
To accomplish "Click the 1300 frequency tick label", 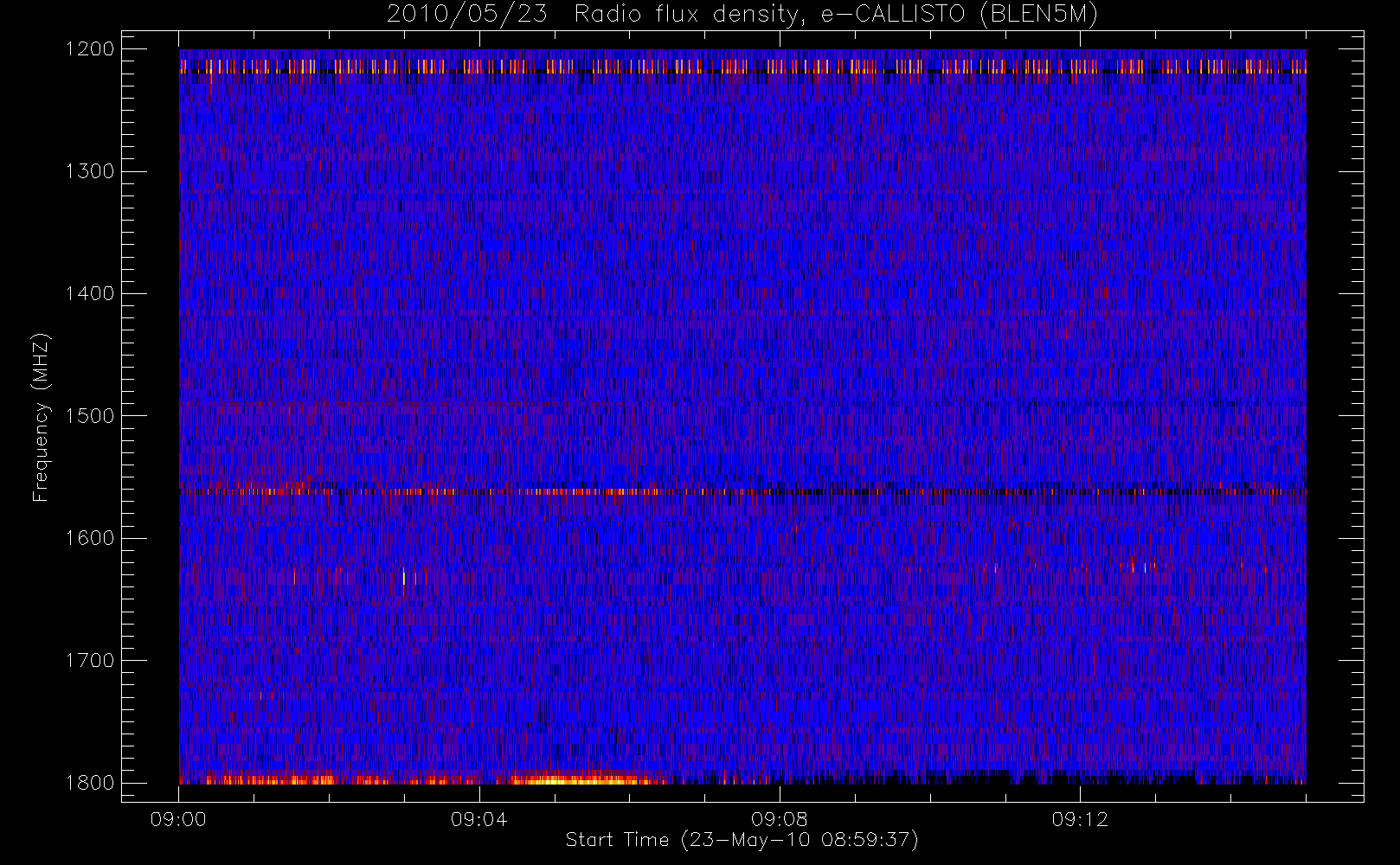I will pyautogui.click(x=90, y=171).
